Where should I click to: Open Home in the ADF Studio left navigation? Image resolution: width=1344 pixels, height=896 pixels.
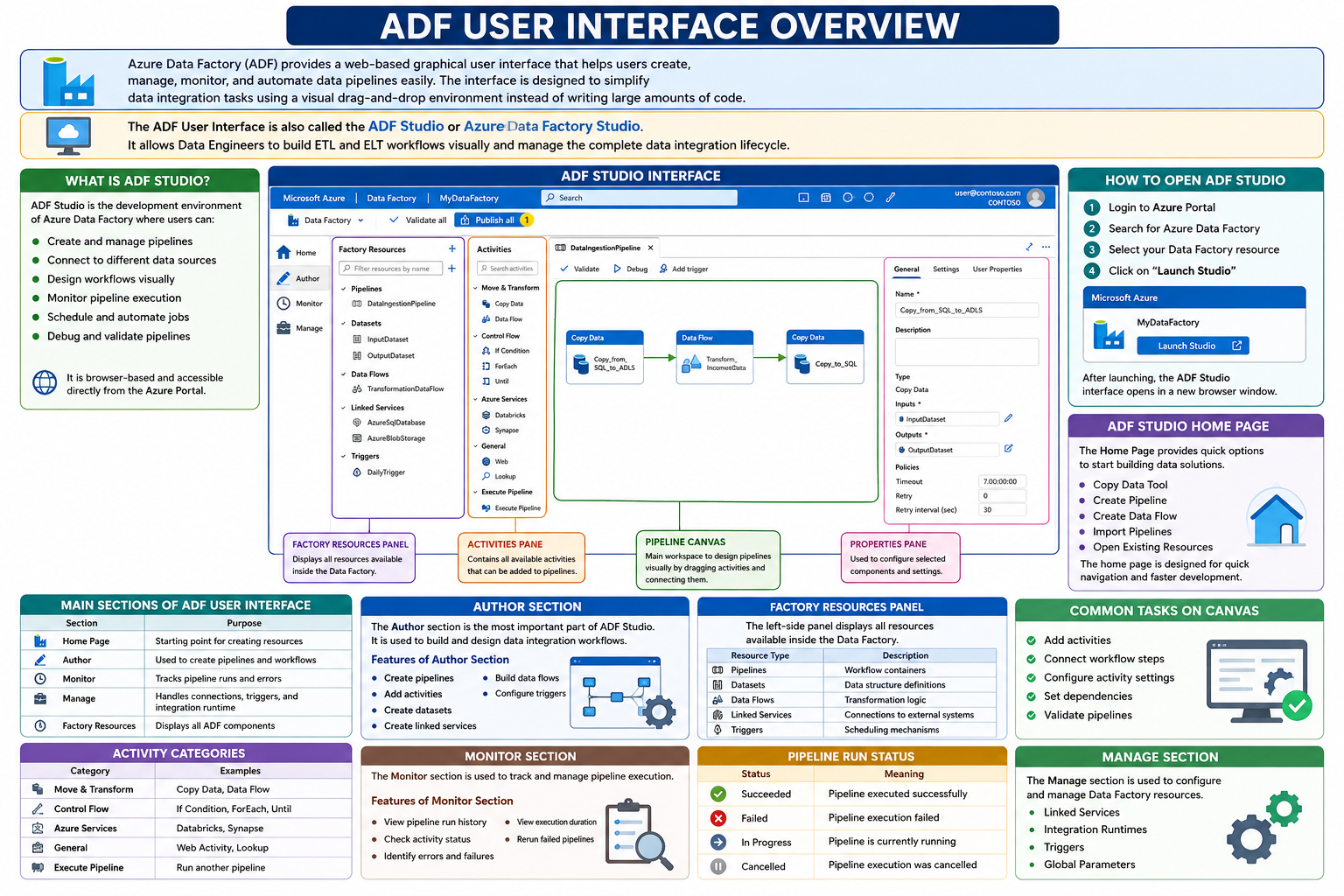pos(296,253)
